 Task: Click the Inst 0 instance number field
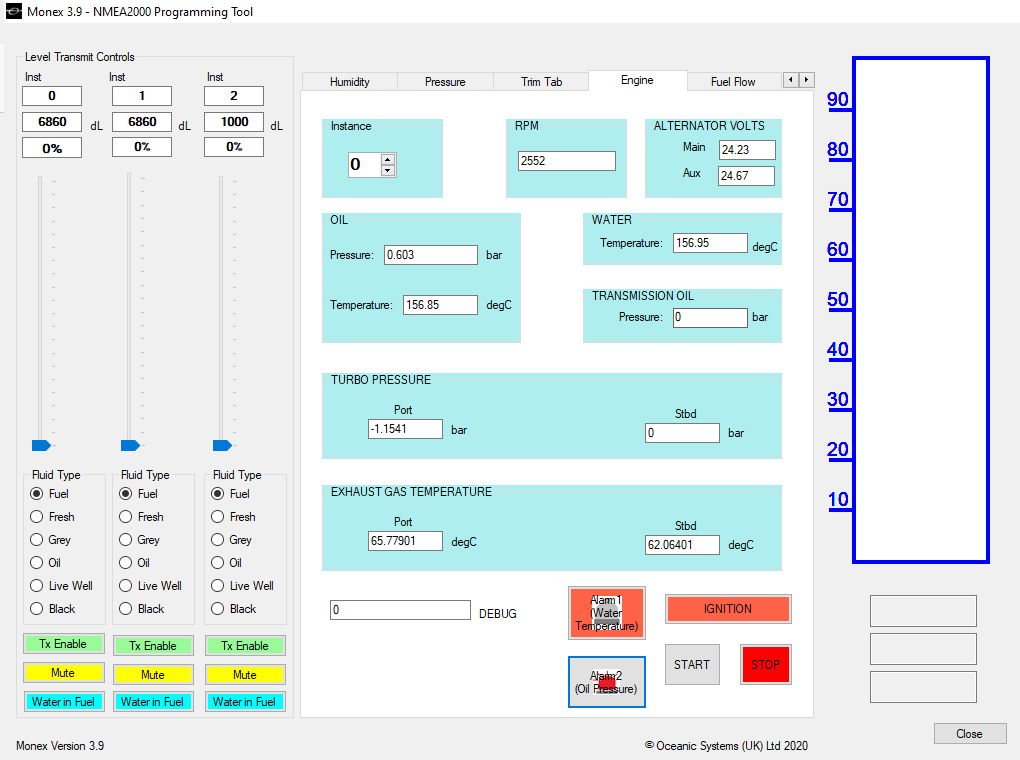pos(52,96)
